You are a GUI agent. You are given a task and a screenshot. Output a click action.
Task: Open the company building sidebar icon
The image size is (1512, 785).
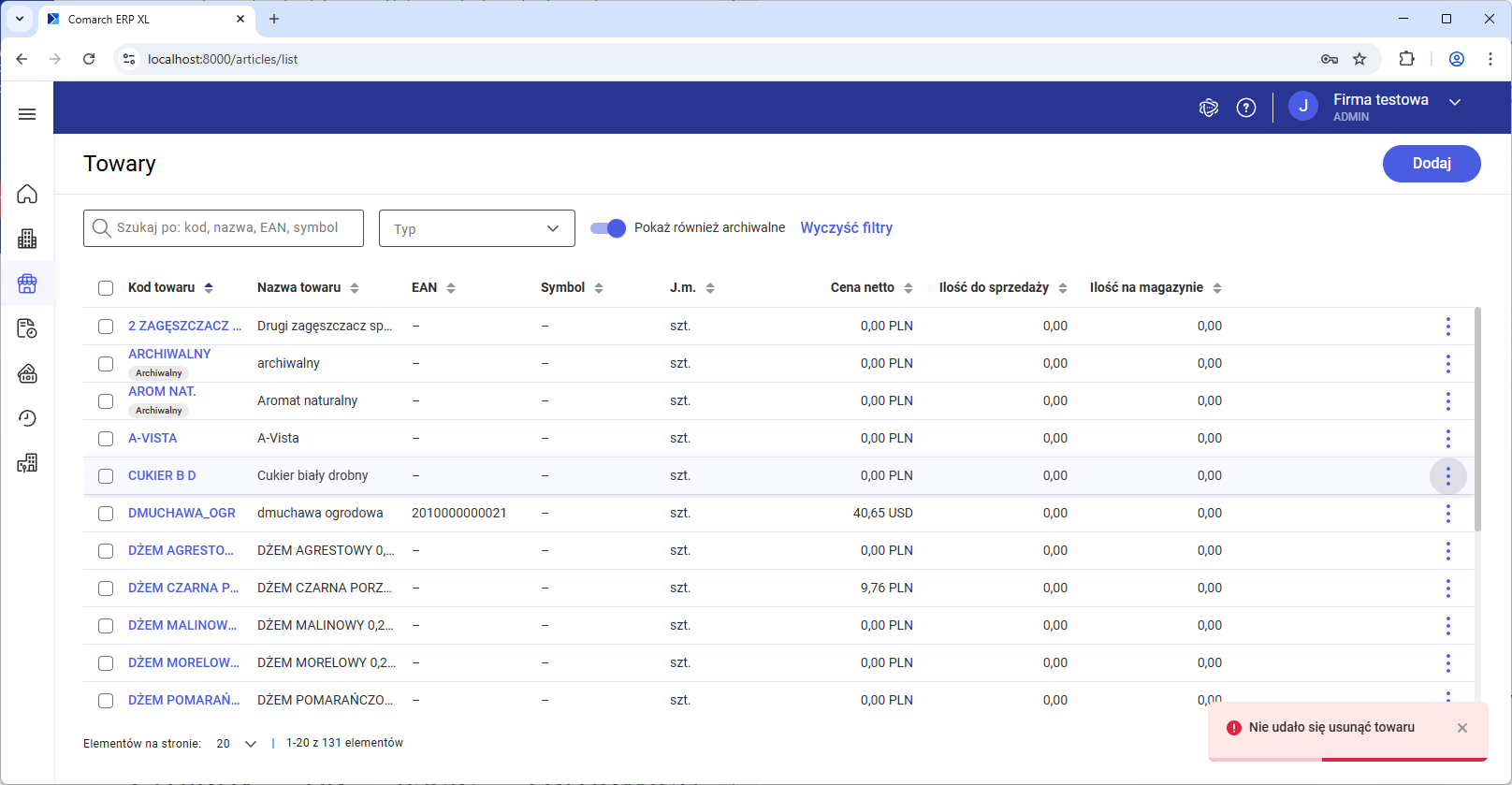[x=27, y=239]
